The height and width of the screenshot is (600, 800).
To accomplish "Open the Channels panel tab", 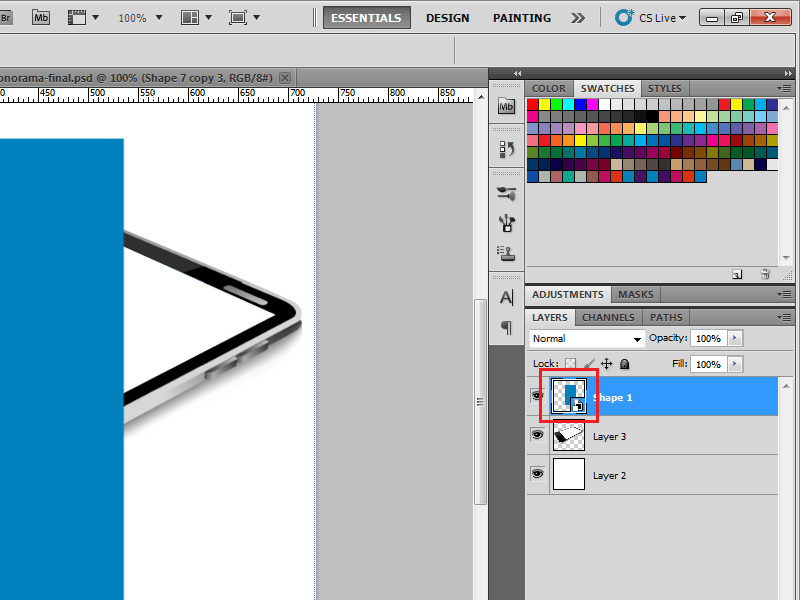I will click(x=608, y=317).
